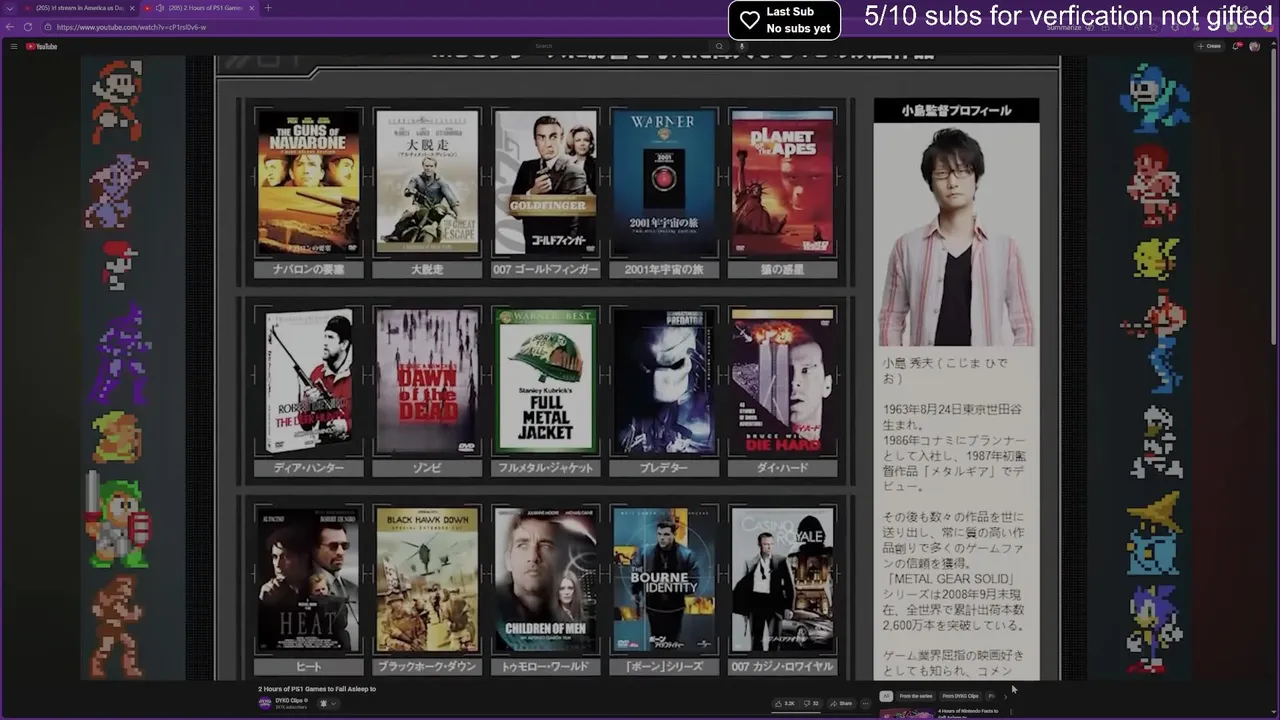Image resolution: width=1280 pixels, height=720 pixels.
Task: Show more filter chips with right chevron
Action: [x=1005, y=696]
